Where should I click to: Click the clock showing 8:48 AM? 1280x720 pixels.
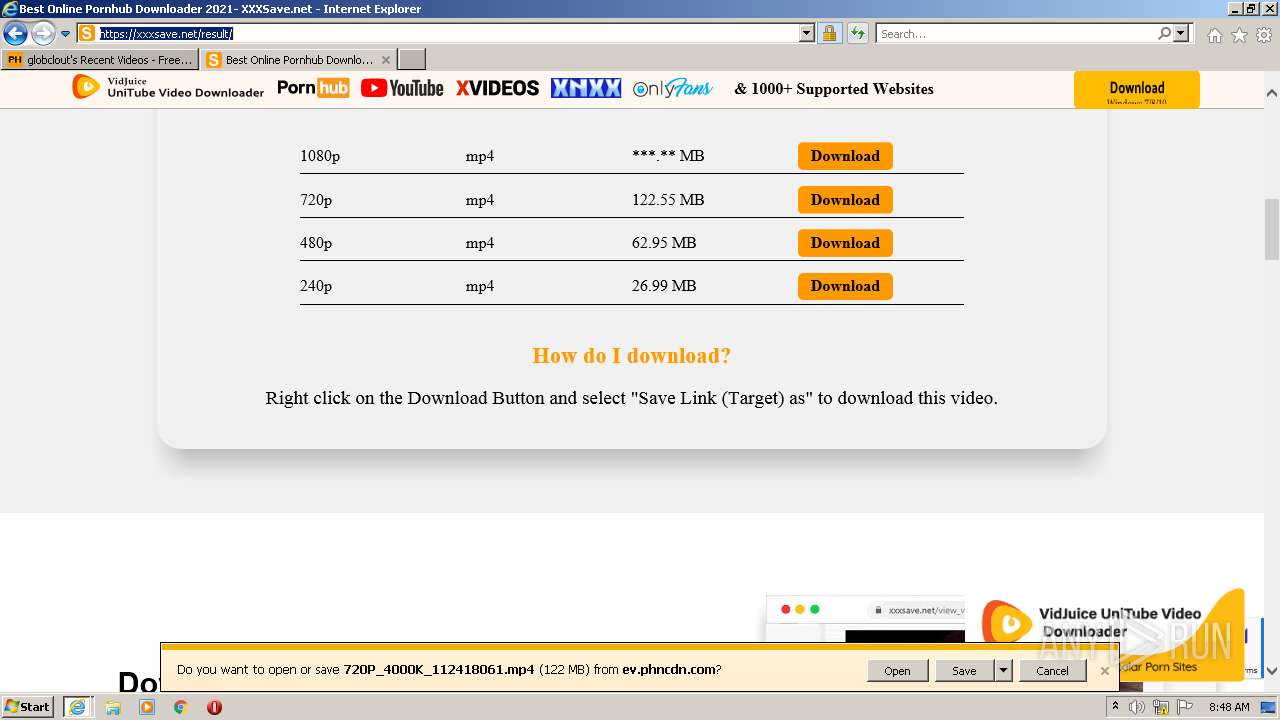click(x=1228, y=707)
